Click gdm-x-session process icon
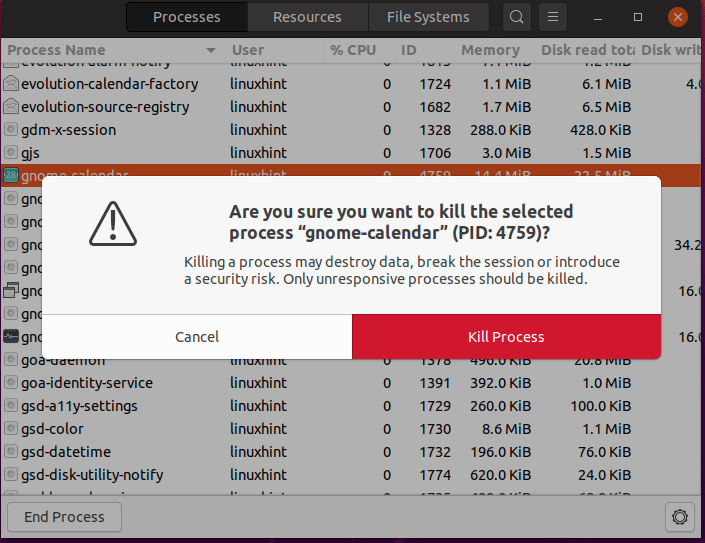705x543 pixels. tap(11, 129)
